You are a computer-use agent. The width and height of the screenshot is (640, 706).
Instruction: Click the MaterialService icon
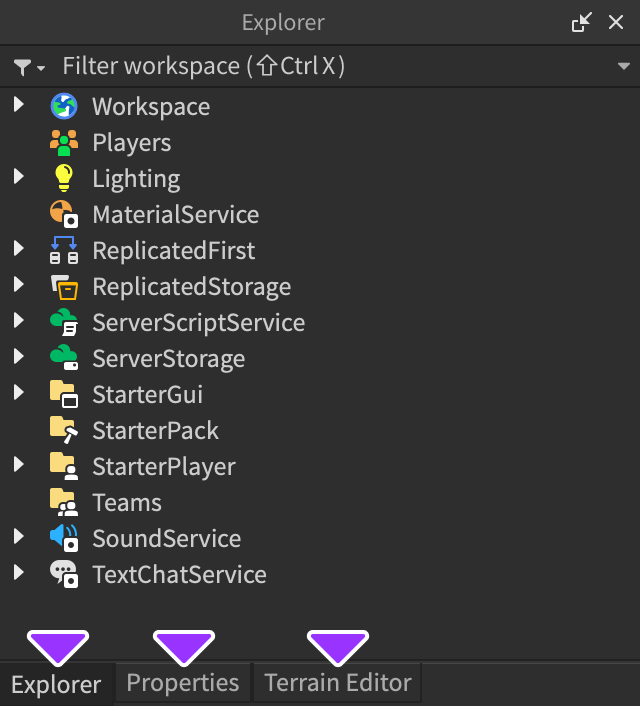pos(64,215)
